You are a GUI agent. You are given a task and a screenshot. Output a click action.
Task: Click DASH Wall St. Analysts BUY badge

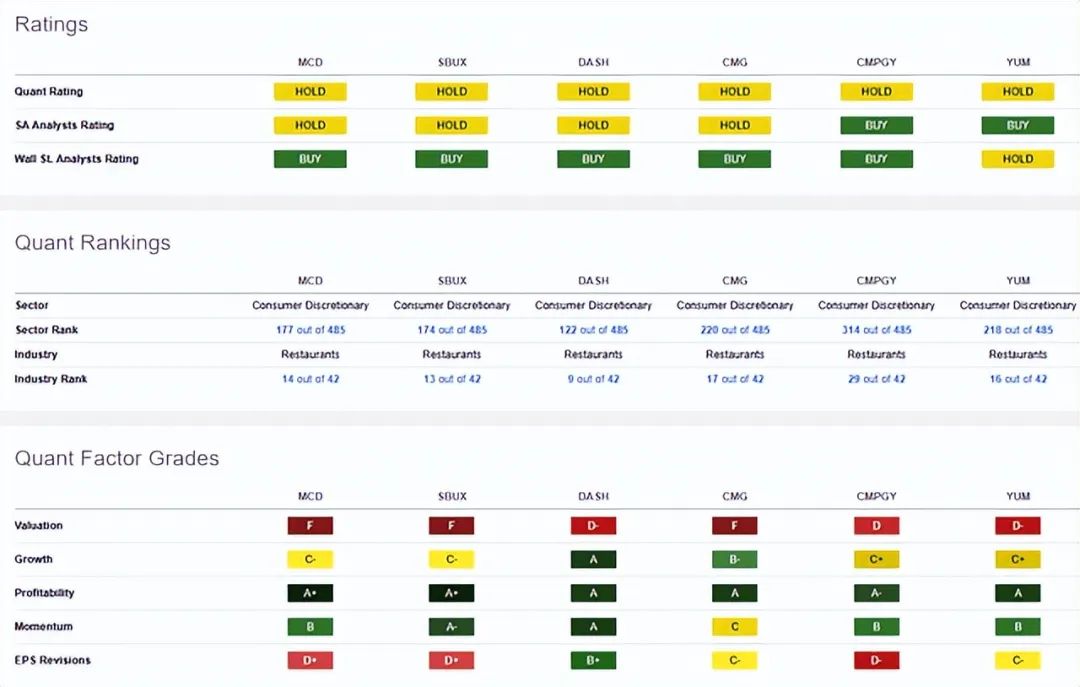pyautogui.click(x=593, y=159)
